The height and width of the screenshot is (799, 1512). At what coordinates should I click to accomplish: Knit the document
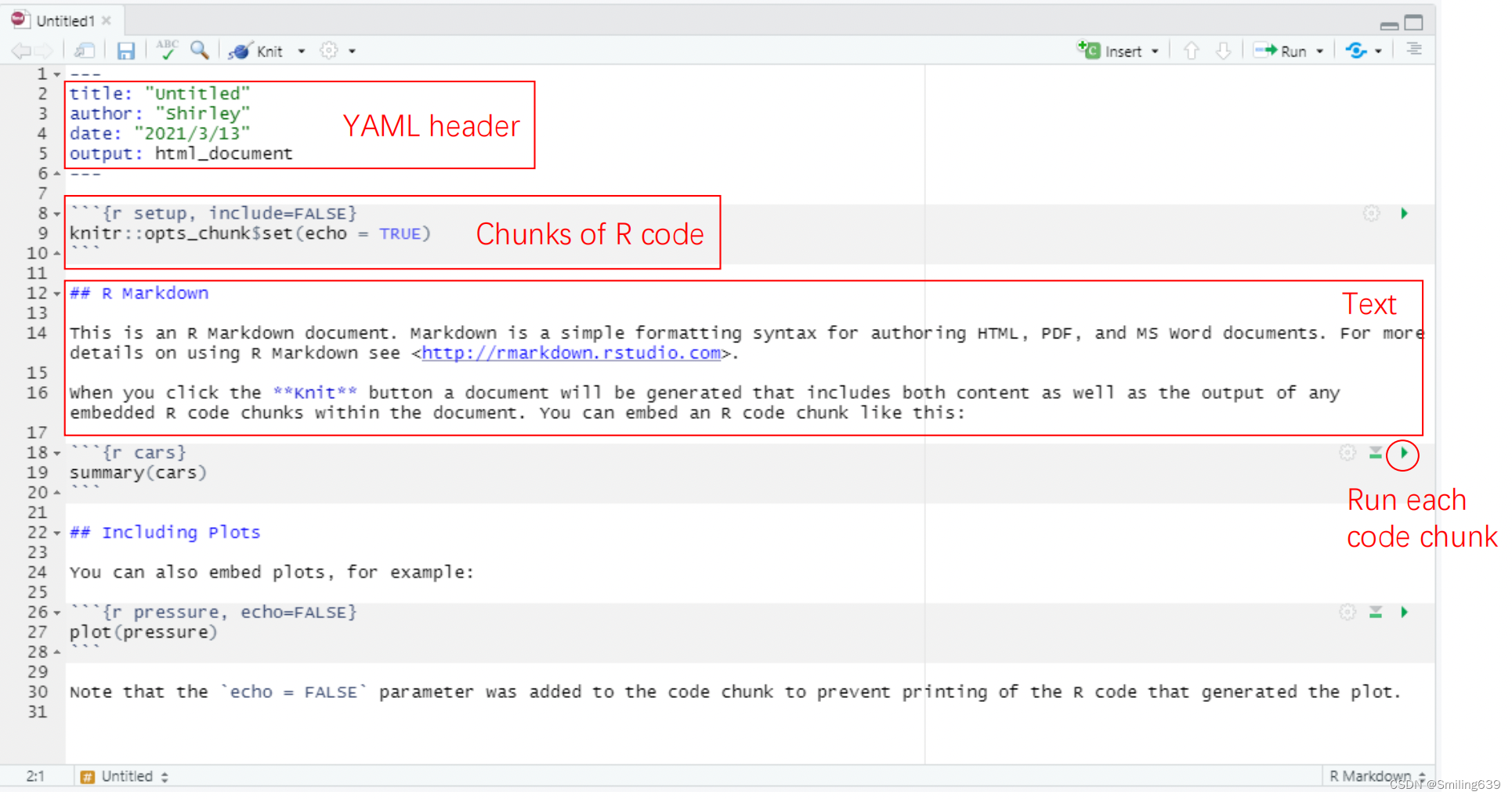(255, 51)
